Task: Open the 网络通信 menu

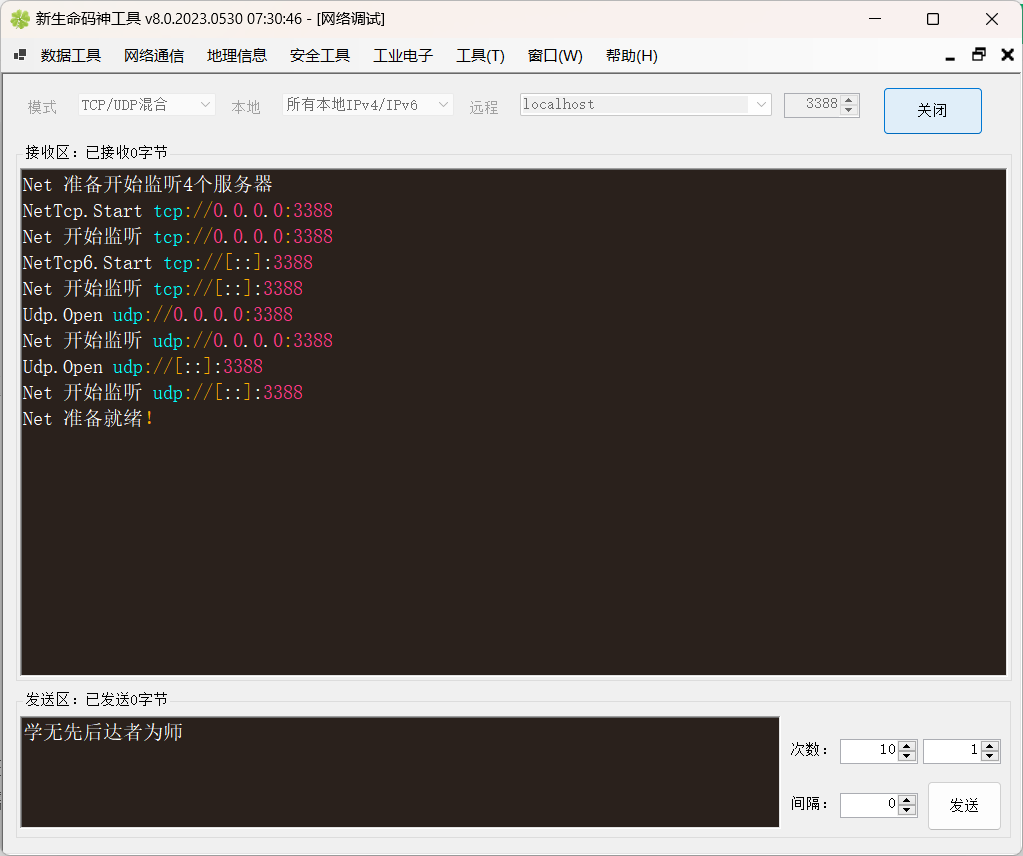Action: click(154, 56)
